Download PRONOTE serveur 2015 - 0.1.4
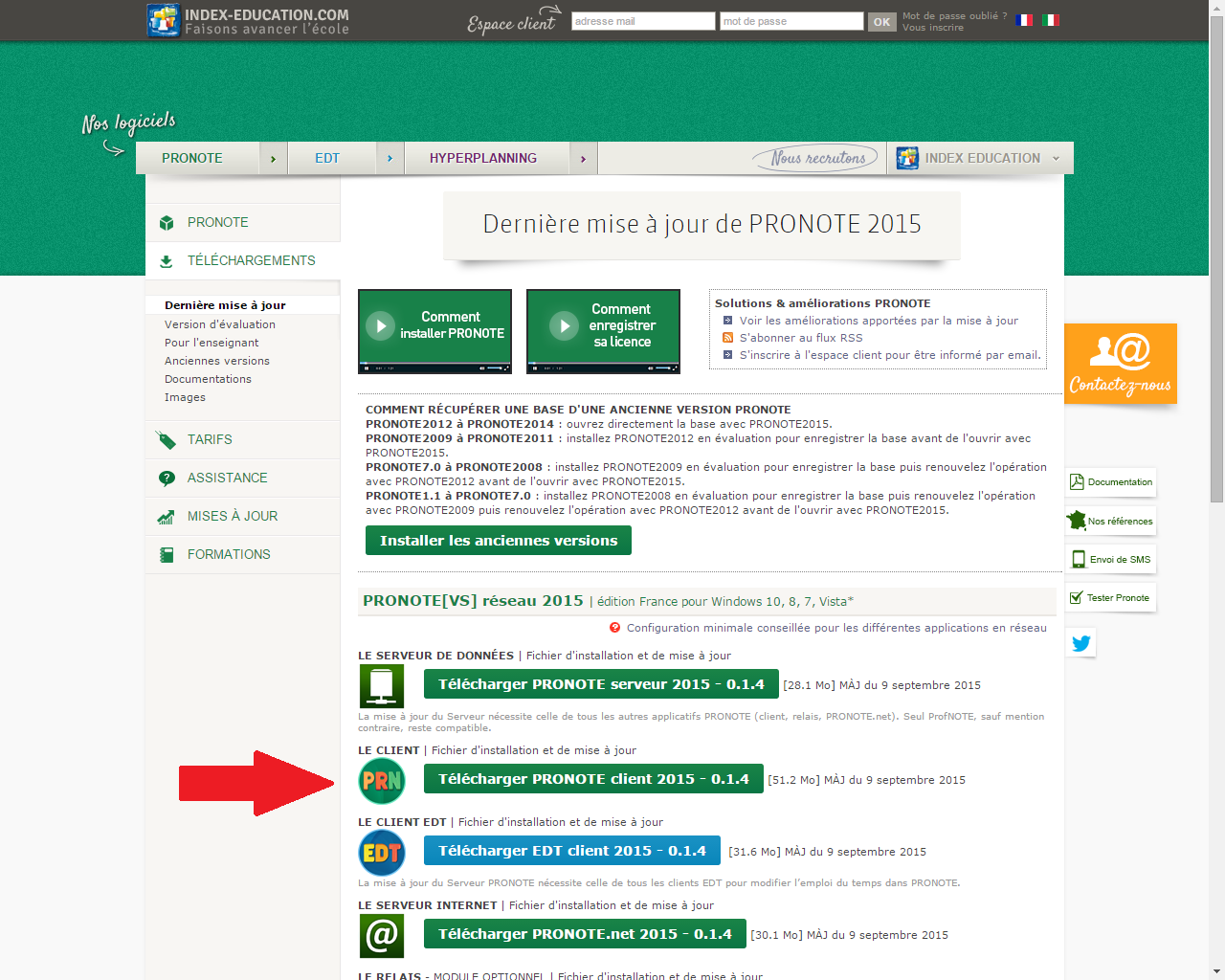The image size is (1225, 980). click(x=601, y=684)
